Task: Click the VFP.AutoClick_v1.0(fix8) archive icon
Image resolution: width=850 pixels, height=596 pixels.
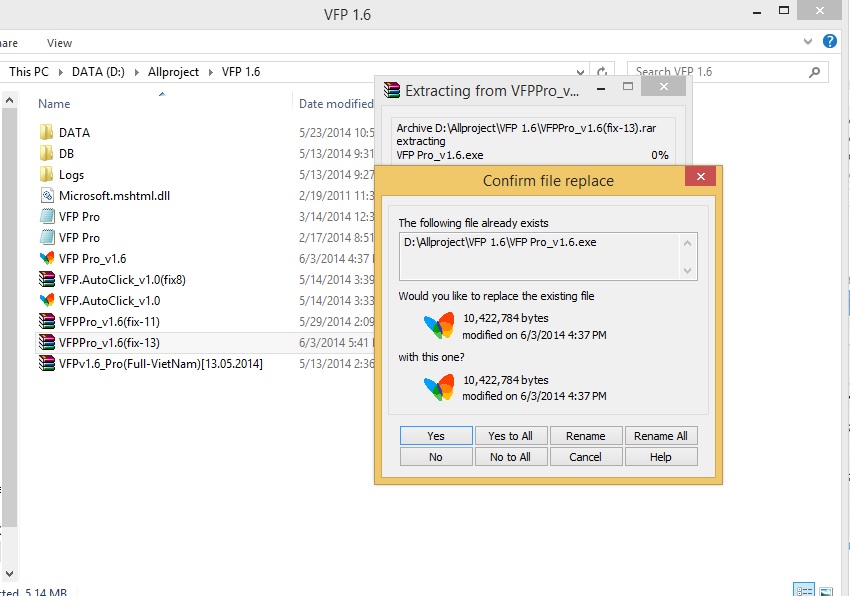Action: 47,279
